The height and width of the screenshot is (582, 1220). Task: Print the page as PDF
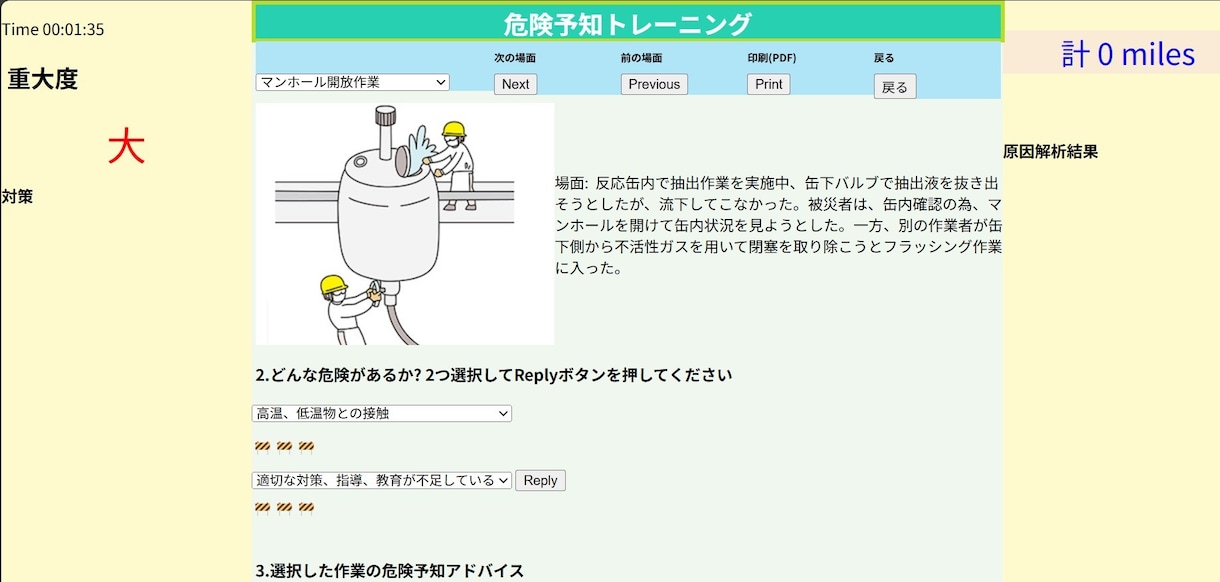[768, 84]
